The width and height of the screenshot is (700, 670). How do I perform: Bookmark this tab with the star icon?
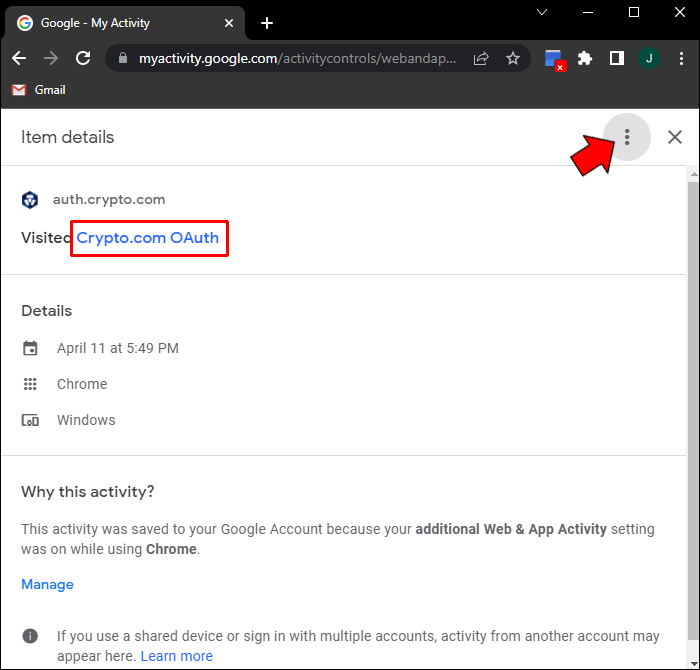(x=513, y=58)
